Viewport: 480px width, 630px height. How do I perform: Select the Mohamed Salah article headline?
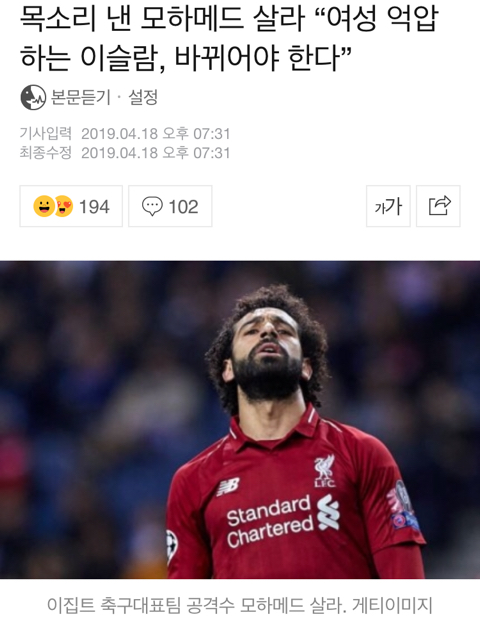coord(229,38)
